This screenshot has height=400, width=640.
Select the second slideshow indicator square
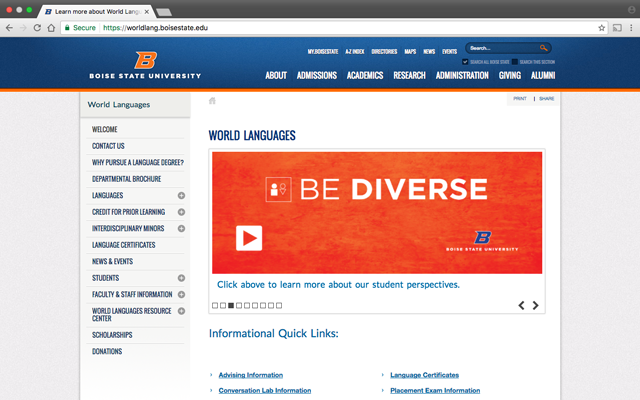coord(223,305)
